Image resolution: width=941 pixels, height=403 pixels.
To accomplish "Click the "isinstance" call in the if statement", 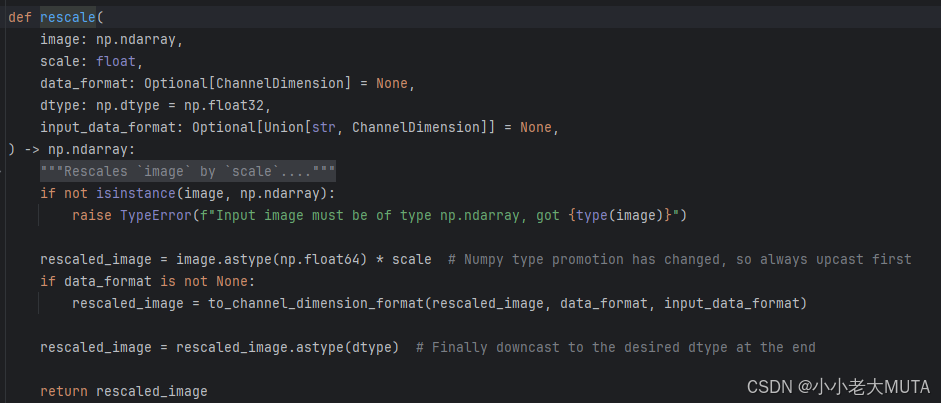I will (136, 194).
